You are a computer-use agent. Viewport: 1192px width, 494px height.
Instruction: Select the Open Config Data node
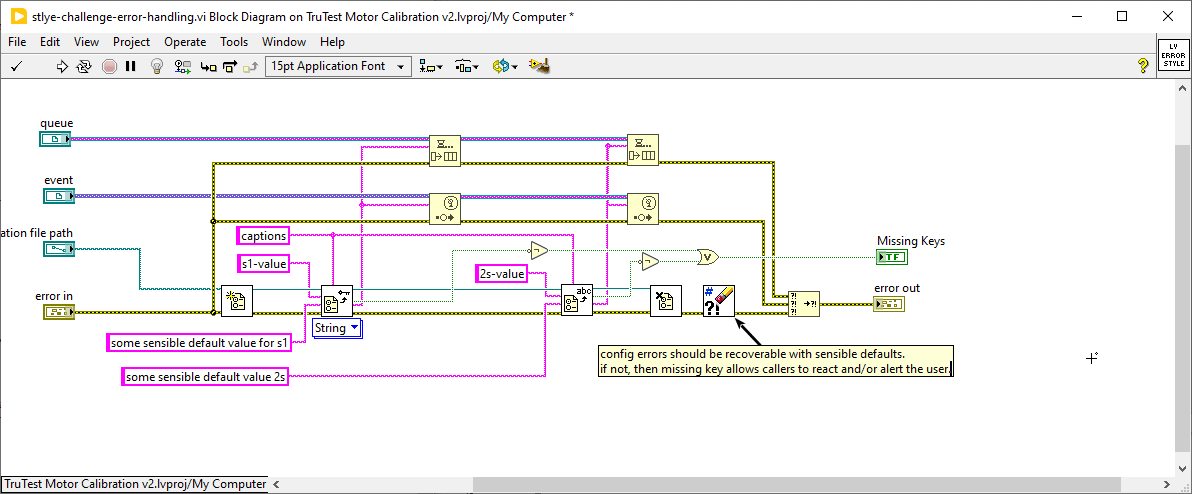pos(236,300)
